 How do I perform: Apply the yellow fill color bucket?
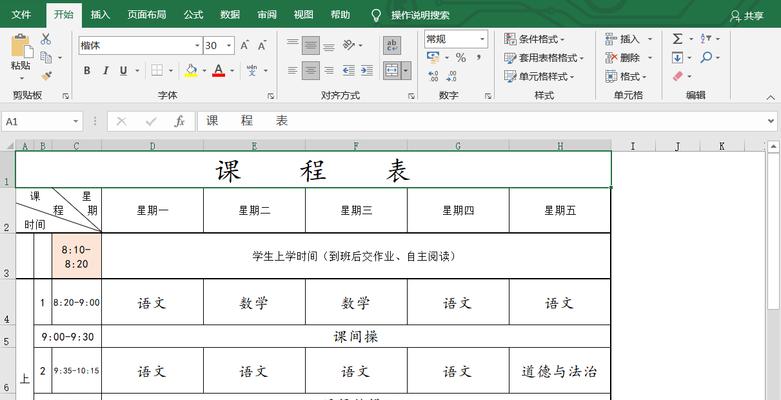point(191,71)
